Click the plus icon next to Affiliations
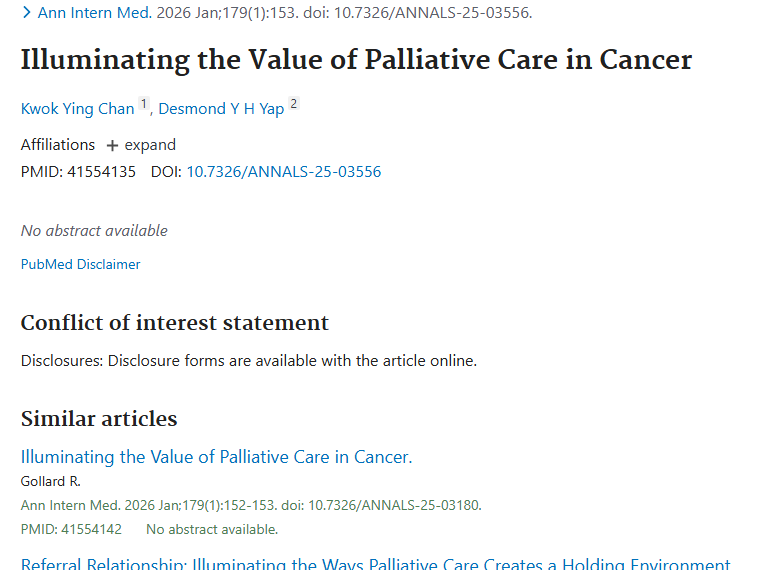 click(x=112, y=146)
